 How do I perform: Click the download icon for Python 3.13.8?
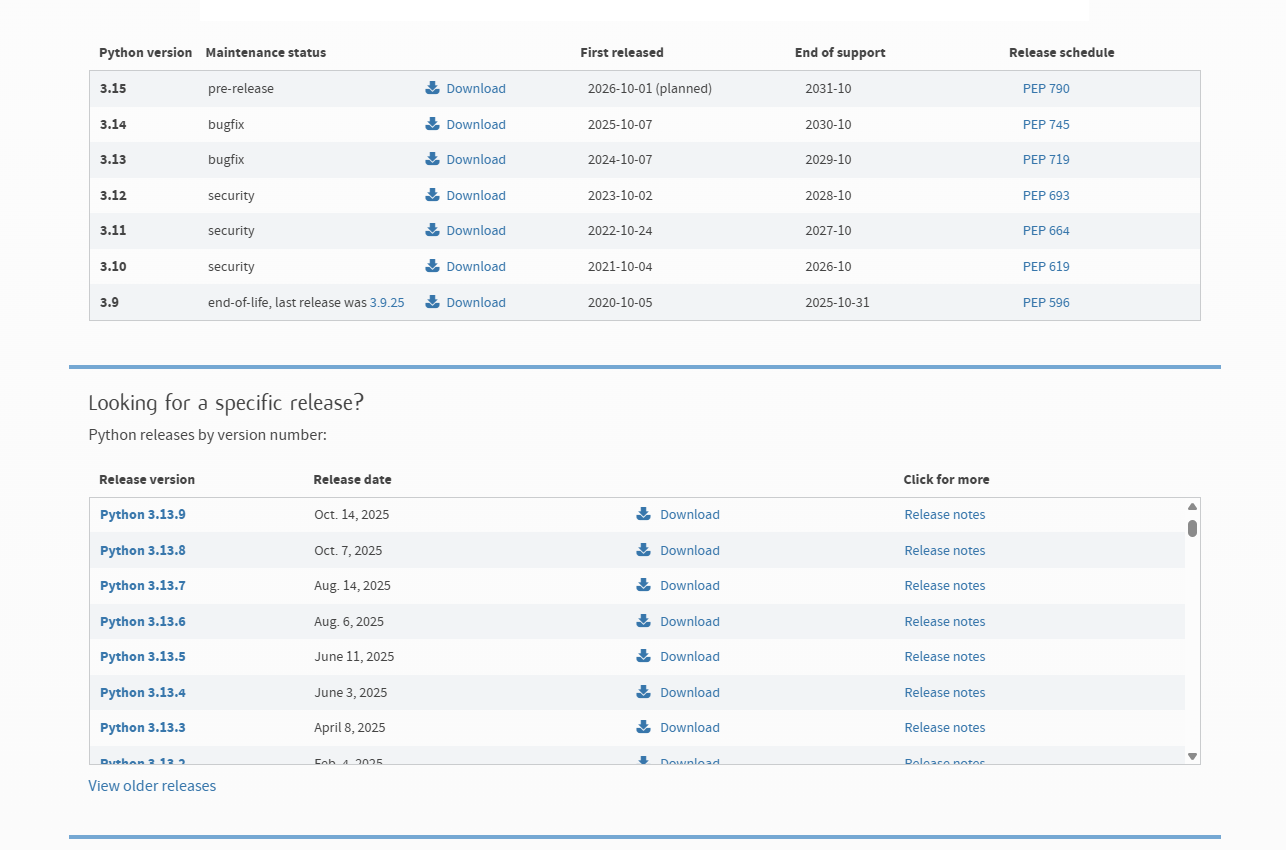point(643,550)
